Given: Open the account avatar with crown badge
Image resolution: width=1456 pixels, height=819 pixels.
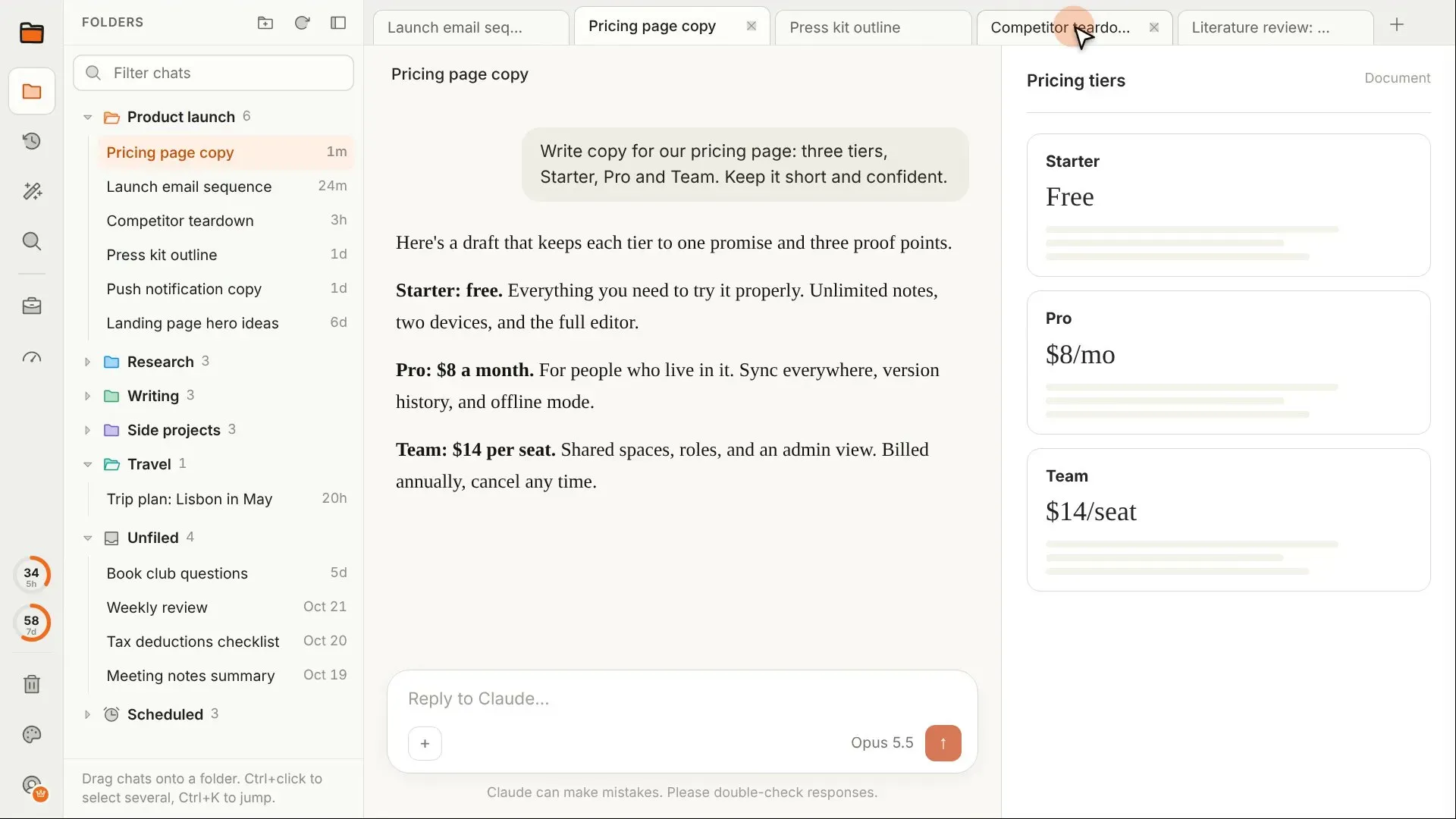Looking at the screenshot, I should point(33,787).
